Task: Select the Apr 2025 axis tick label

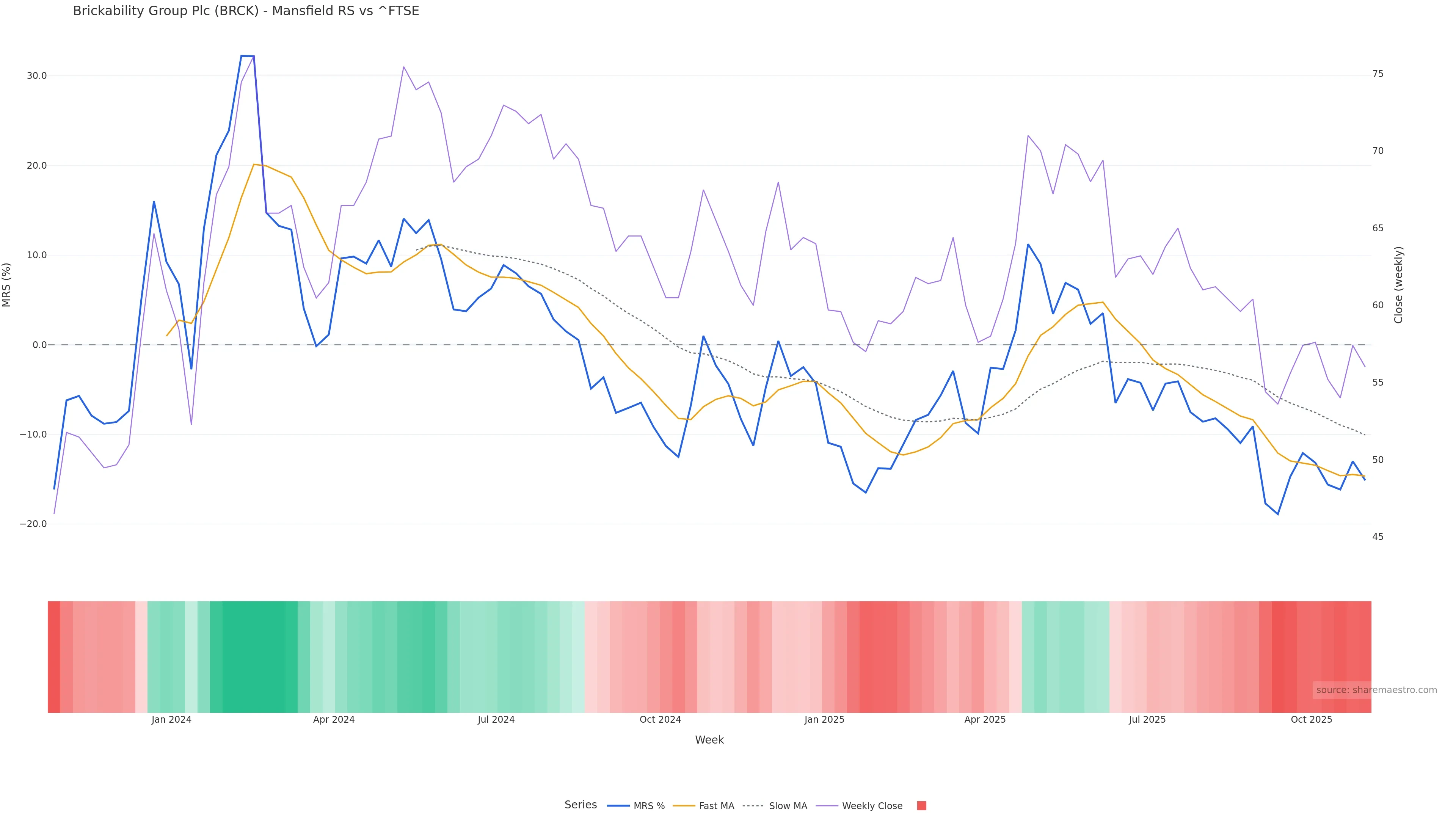Action: click(x=985, y=720)
